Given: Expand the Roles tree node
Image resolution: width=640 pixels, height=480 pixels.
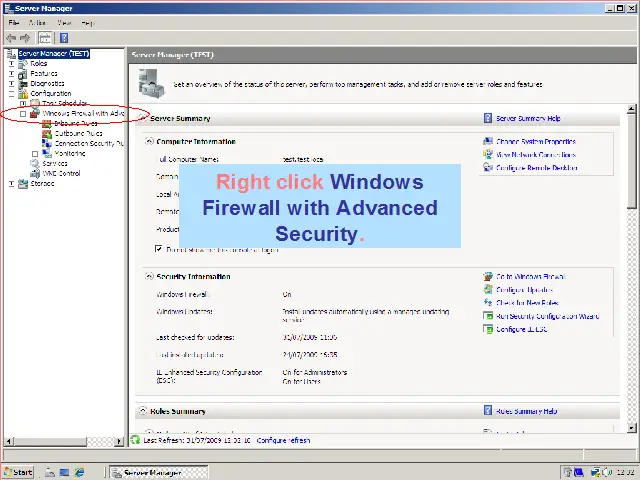Looking at the screenshot, I should pos(11,64).
